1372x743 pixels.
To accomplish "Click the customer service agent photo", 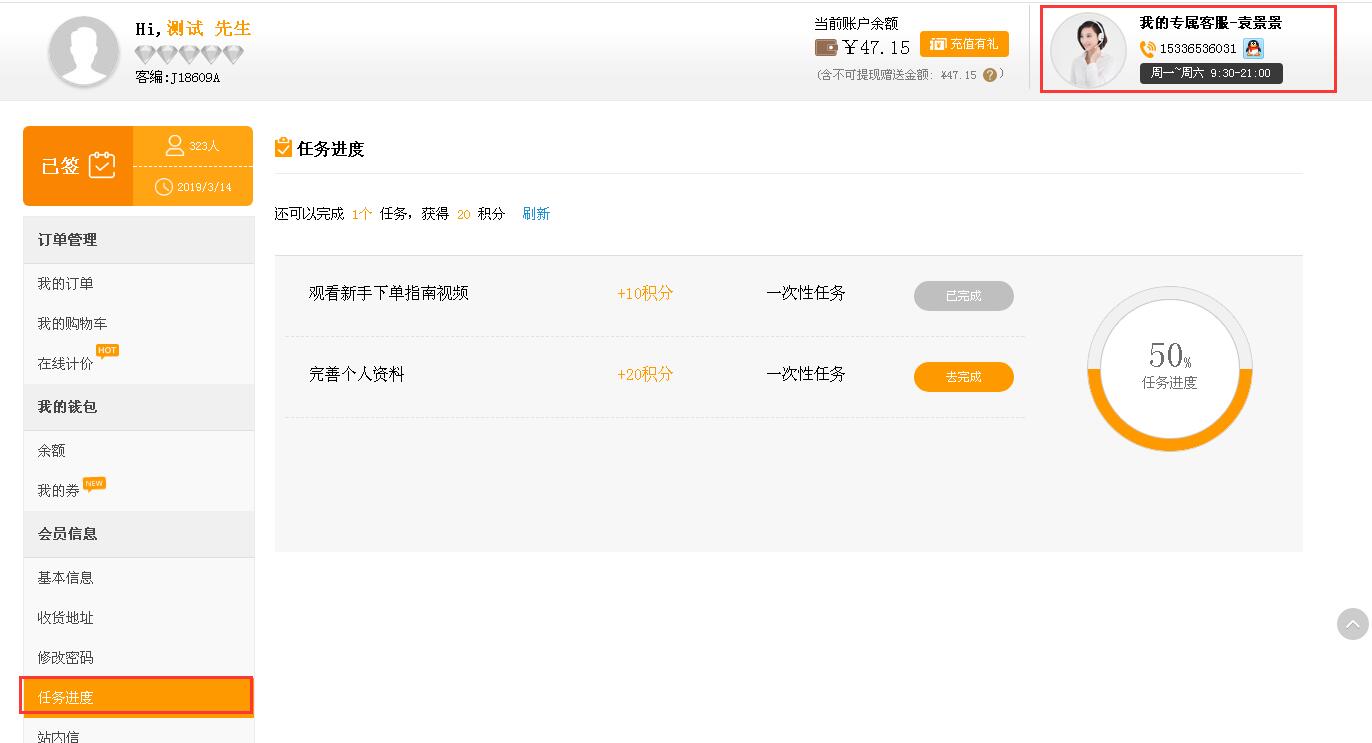I will (x=1088, y=50).
